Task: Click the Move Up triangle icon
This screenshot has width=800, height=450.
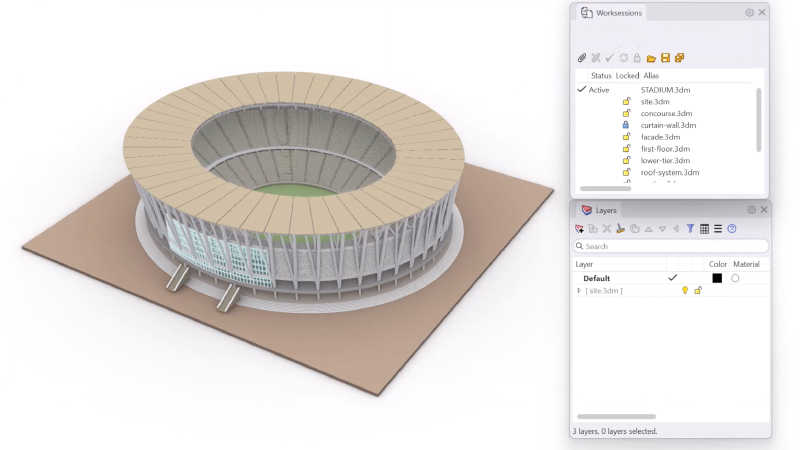Action: 648,230
